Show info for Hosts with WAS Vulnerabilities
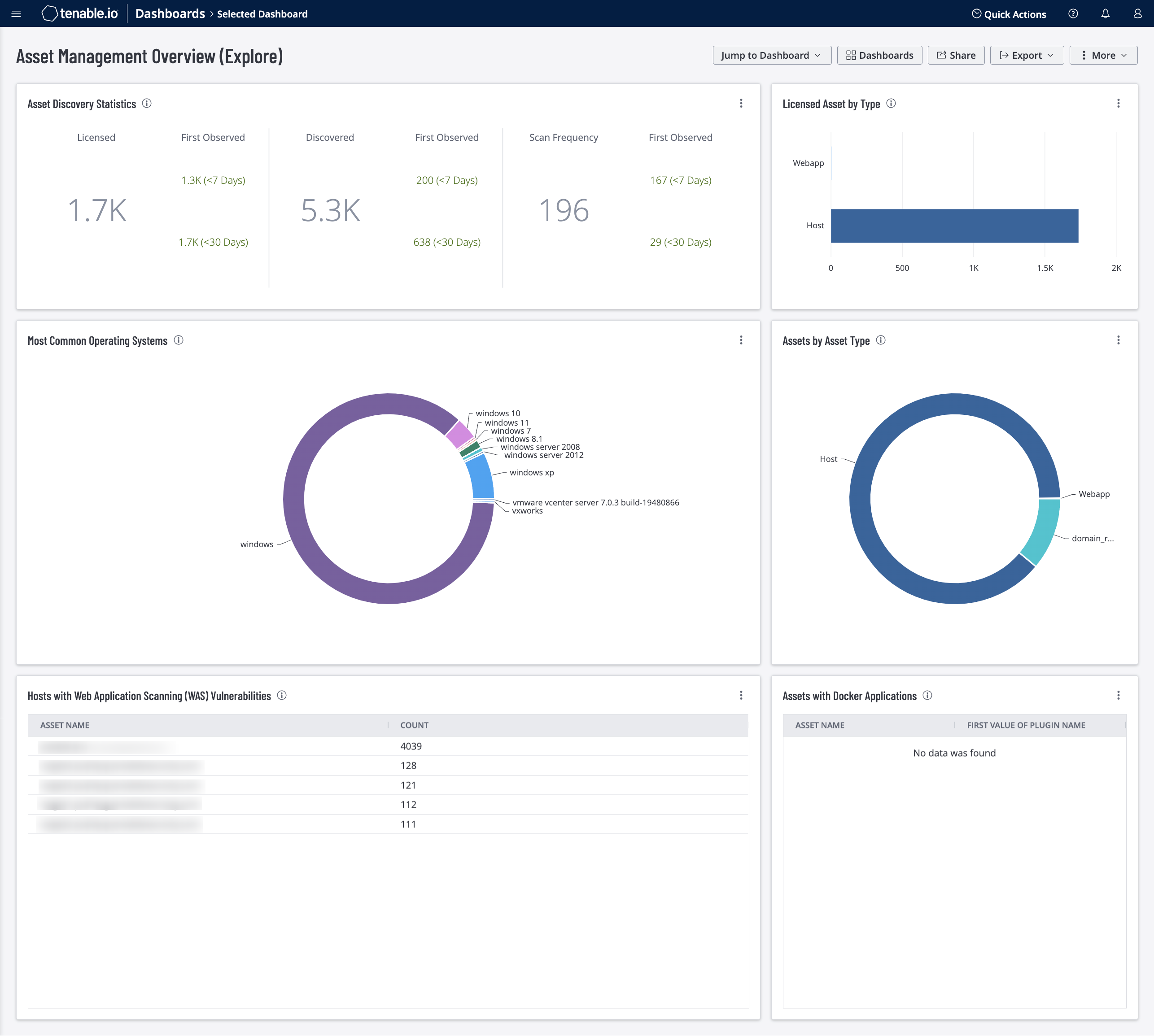This screenshot has height=1036, width=1154. 282,695
